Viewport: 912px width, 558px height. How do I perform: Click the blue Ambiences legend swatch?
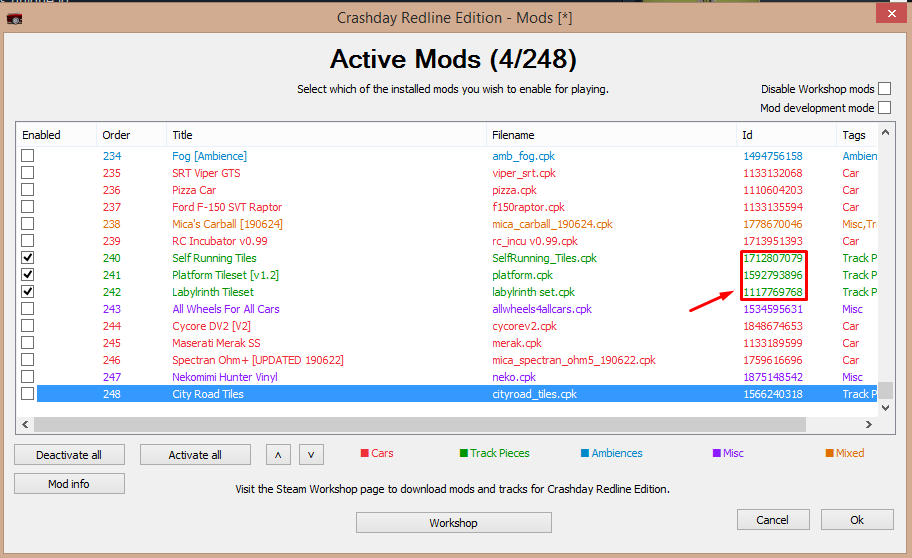click(x=585, y=453)
